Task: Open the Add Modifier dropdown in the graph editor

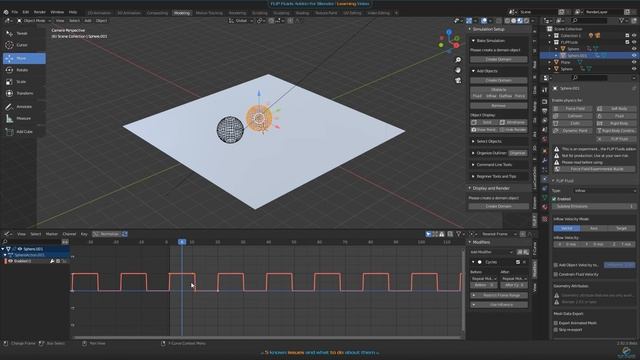Action: coord(492,252)
